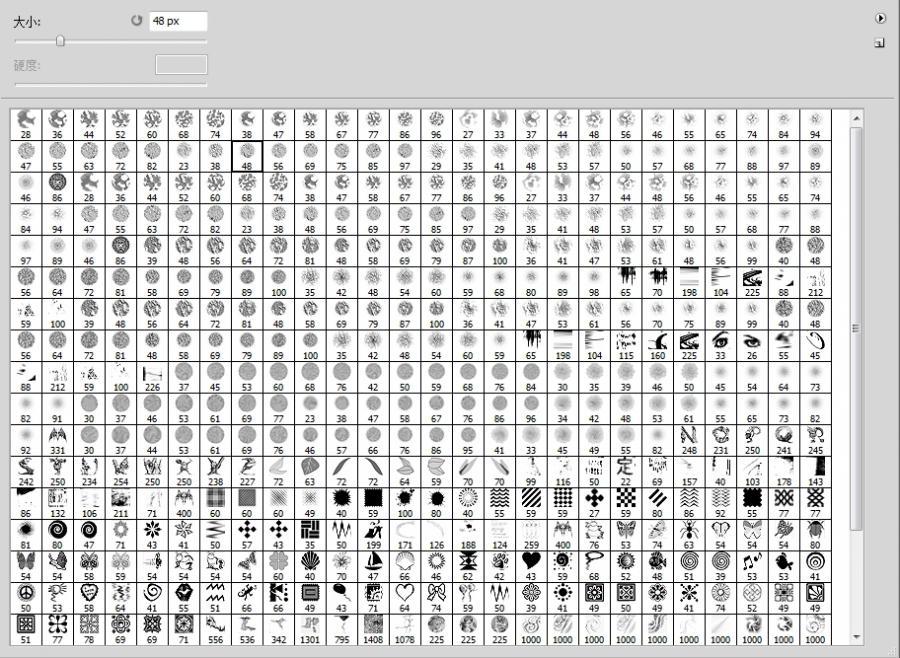Select the brush preset labeled 160
The image size is (900, 658).
tap(657, 346)
